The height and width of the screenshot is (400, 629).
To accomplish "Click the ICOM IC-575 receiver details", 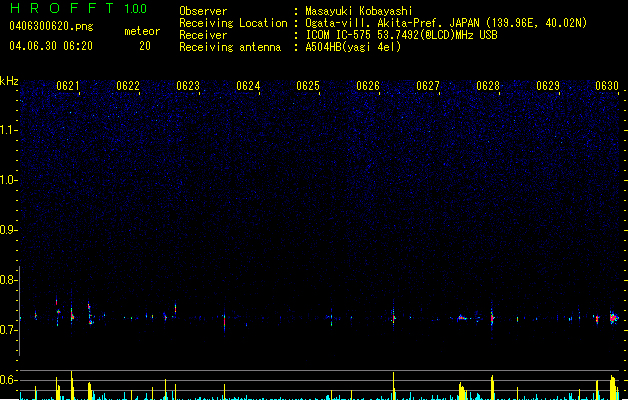I will [401, 35].
